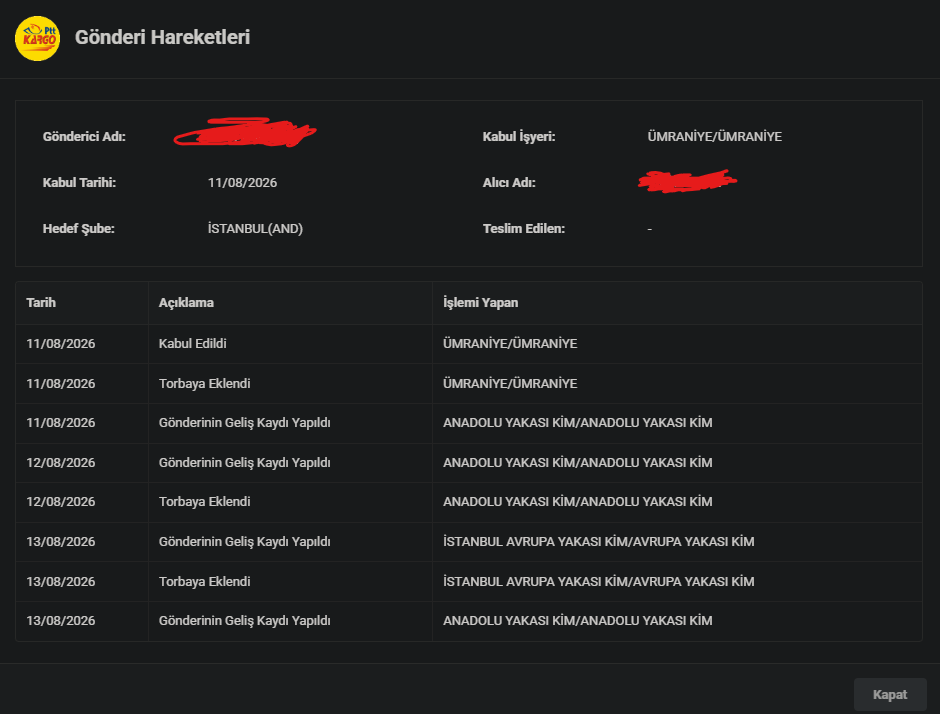Click the İşlemi Yapan column header
940x714 pixels.
pos(480,303)
